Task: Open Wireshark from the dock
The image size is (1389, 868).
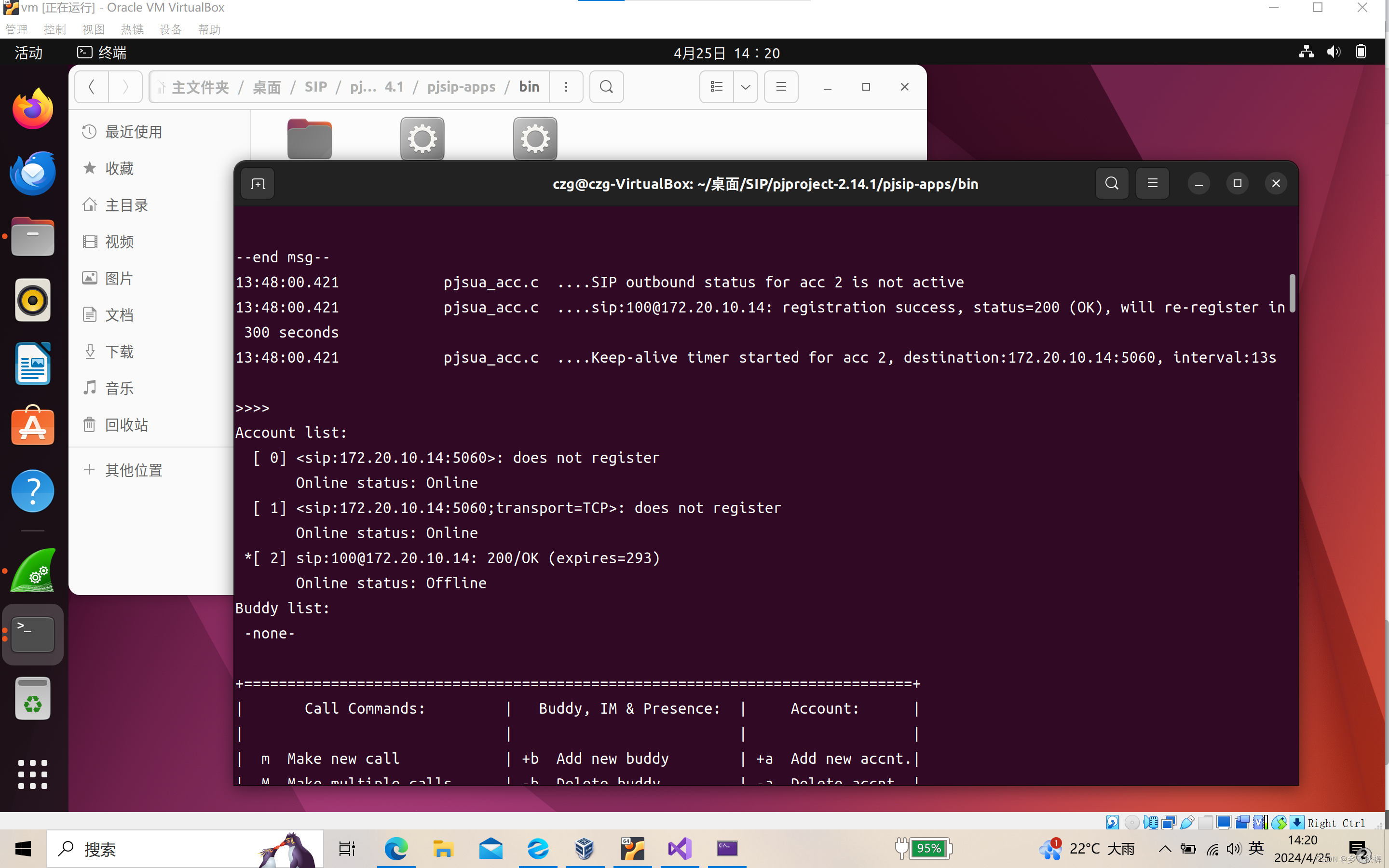Action: (33, 570)
